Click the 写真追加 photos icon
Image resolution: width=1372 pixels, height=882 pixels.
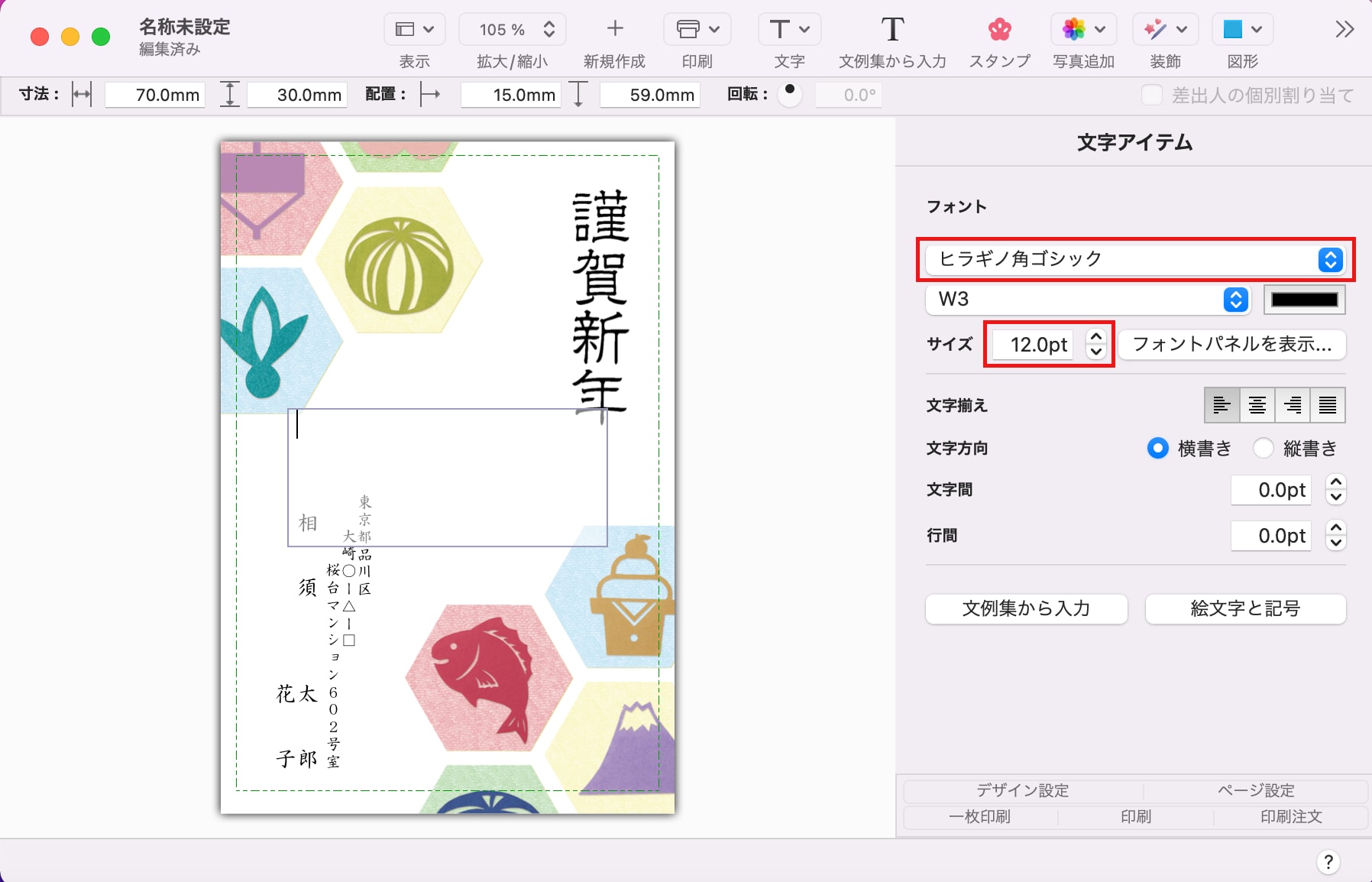pyautogui.click(x=1073, y=30)
